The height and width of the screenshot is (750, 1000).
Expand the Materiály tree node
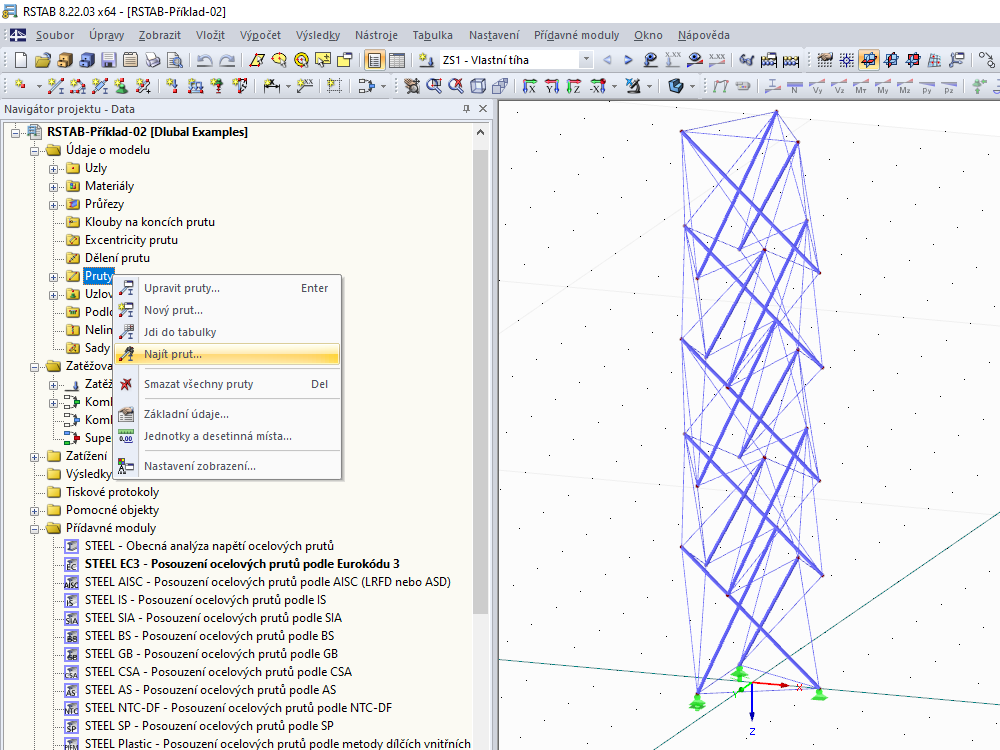coord(54,187)
